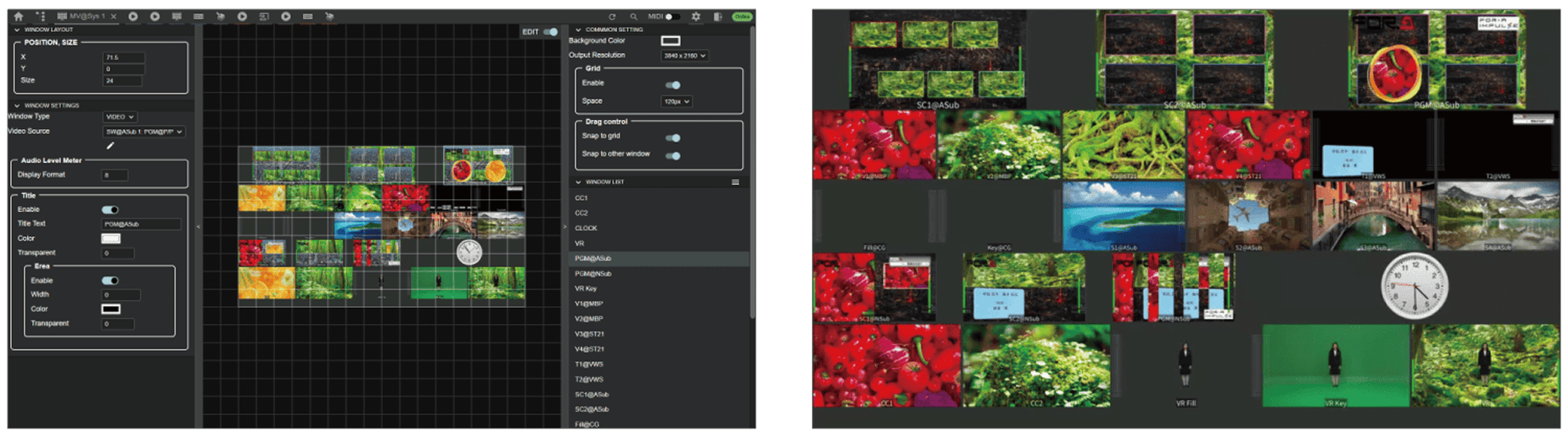Screen dimensions: 1568x437
Task: Open the Video Source dropdown
Action: pos(144,132)
